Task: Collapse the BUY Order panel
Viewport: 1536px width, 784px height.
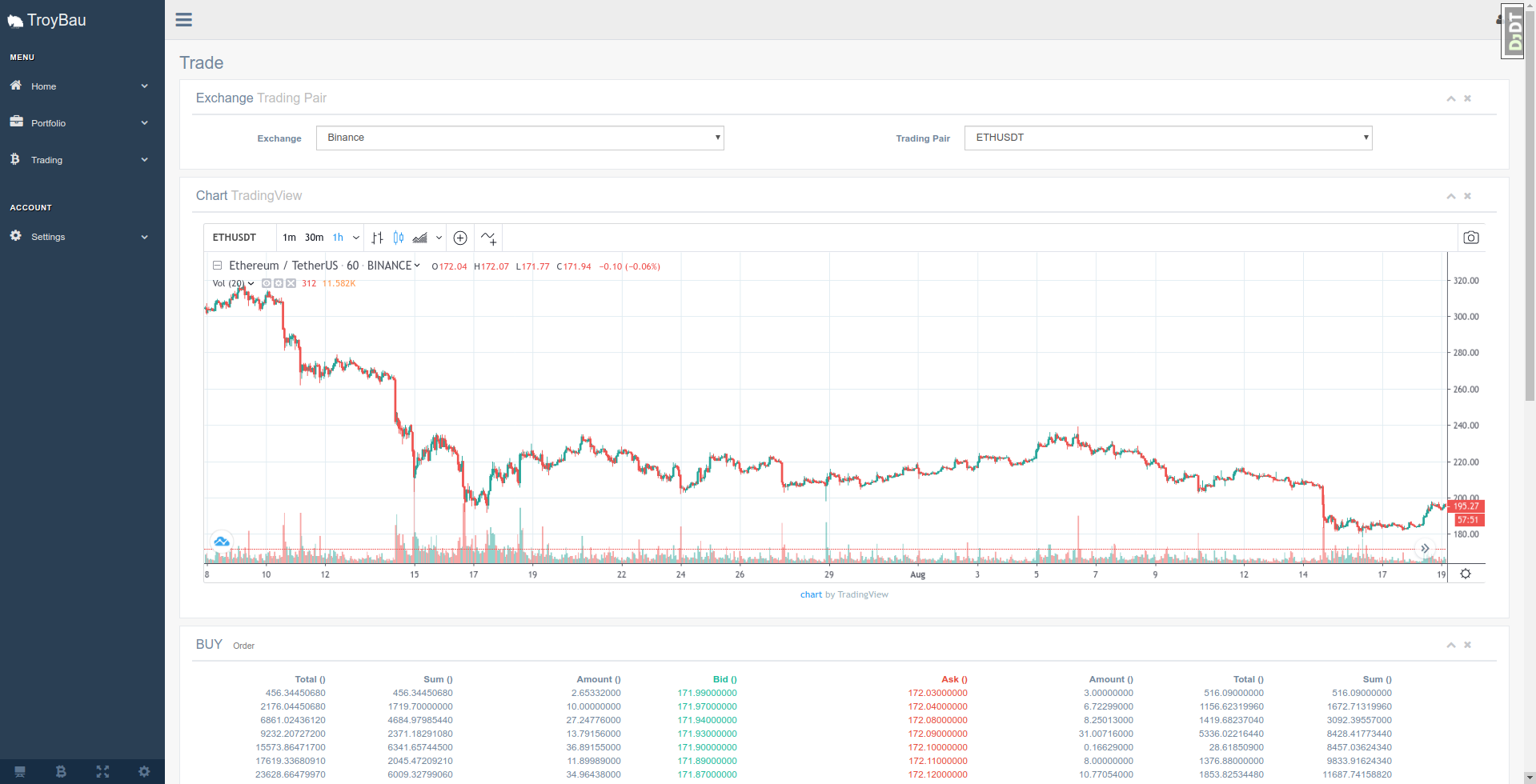Action: pos(1450,645)
